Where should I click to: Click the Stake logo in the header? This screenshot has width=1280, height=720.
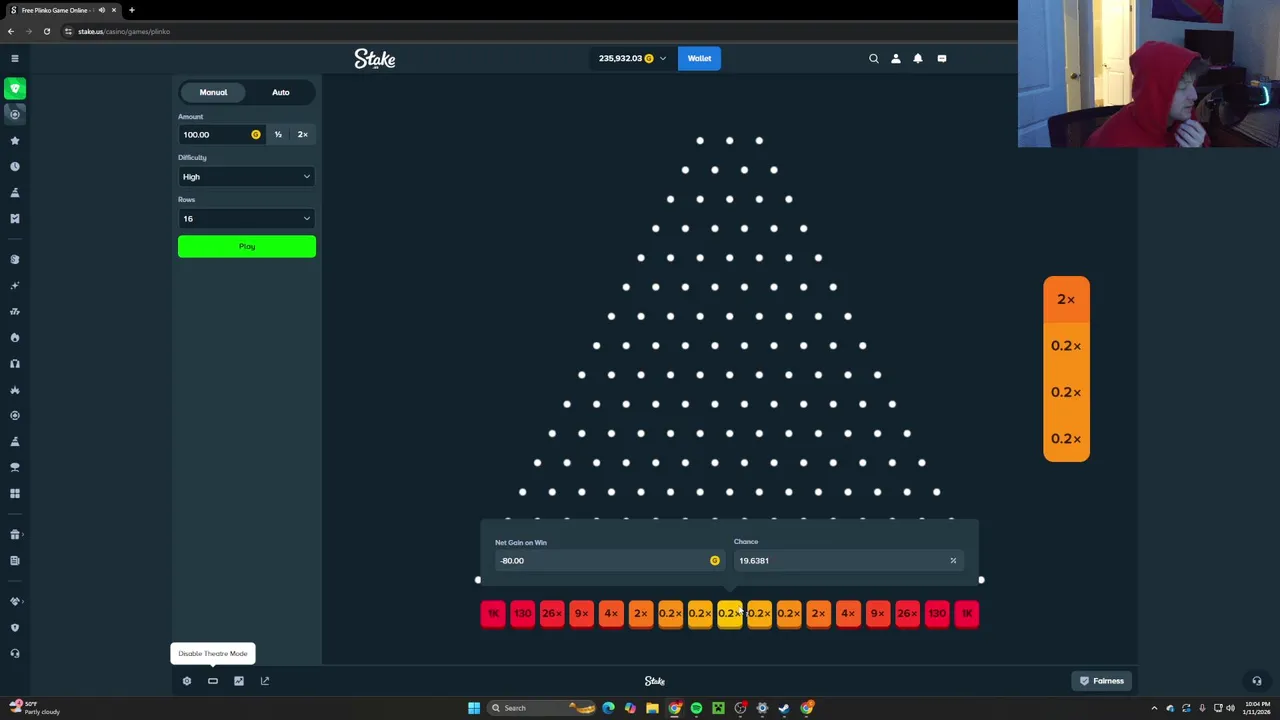coord(375,59)
